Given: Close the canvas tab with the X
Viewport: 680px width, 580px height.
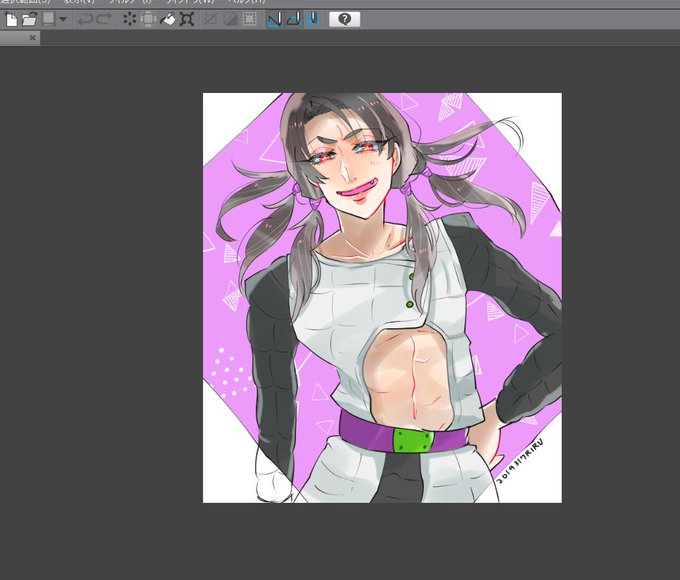Looking at the screenshot, I should 32,38.
